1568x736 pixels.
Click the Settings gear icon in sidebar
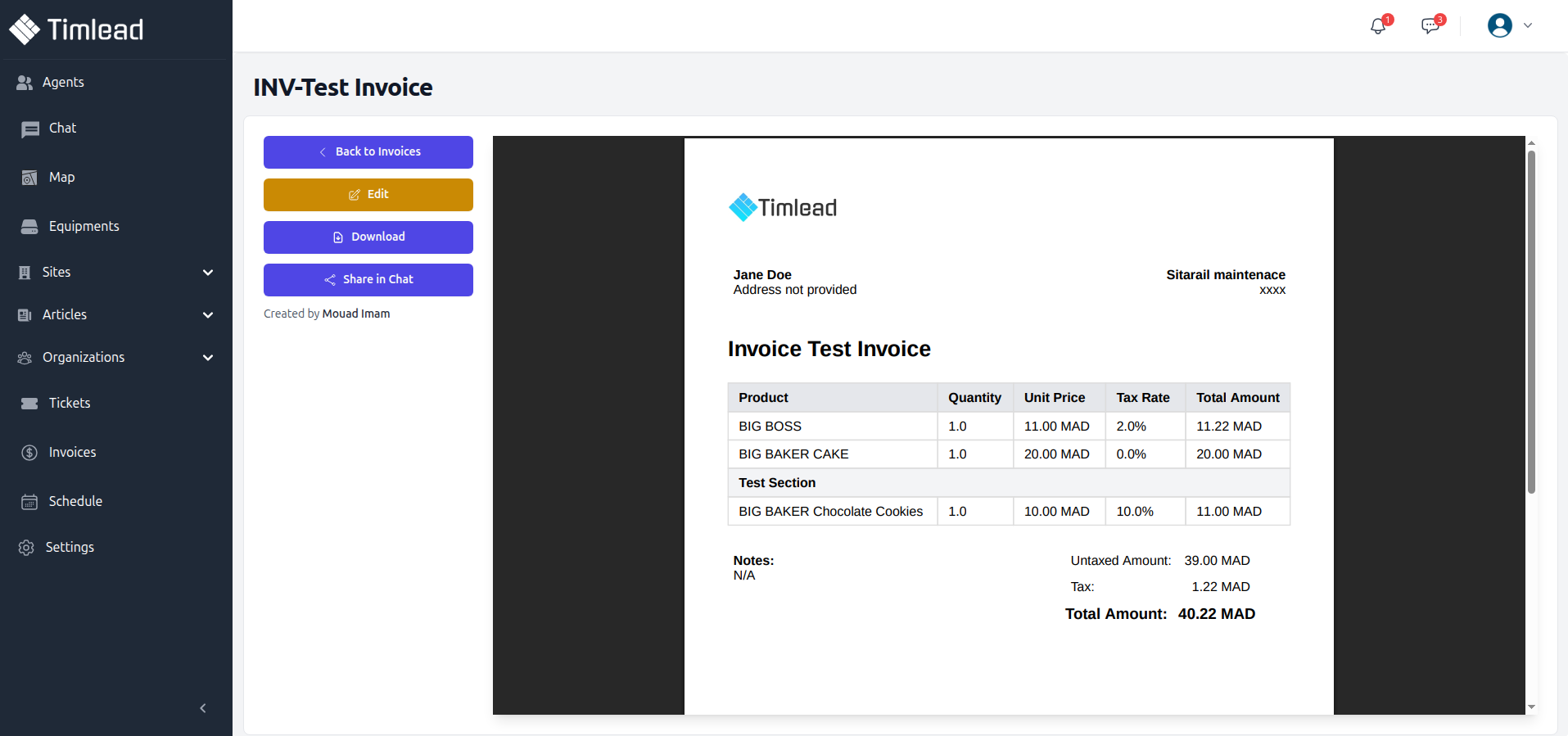coord(26,548)
